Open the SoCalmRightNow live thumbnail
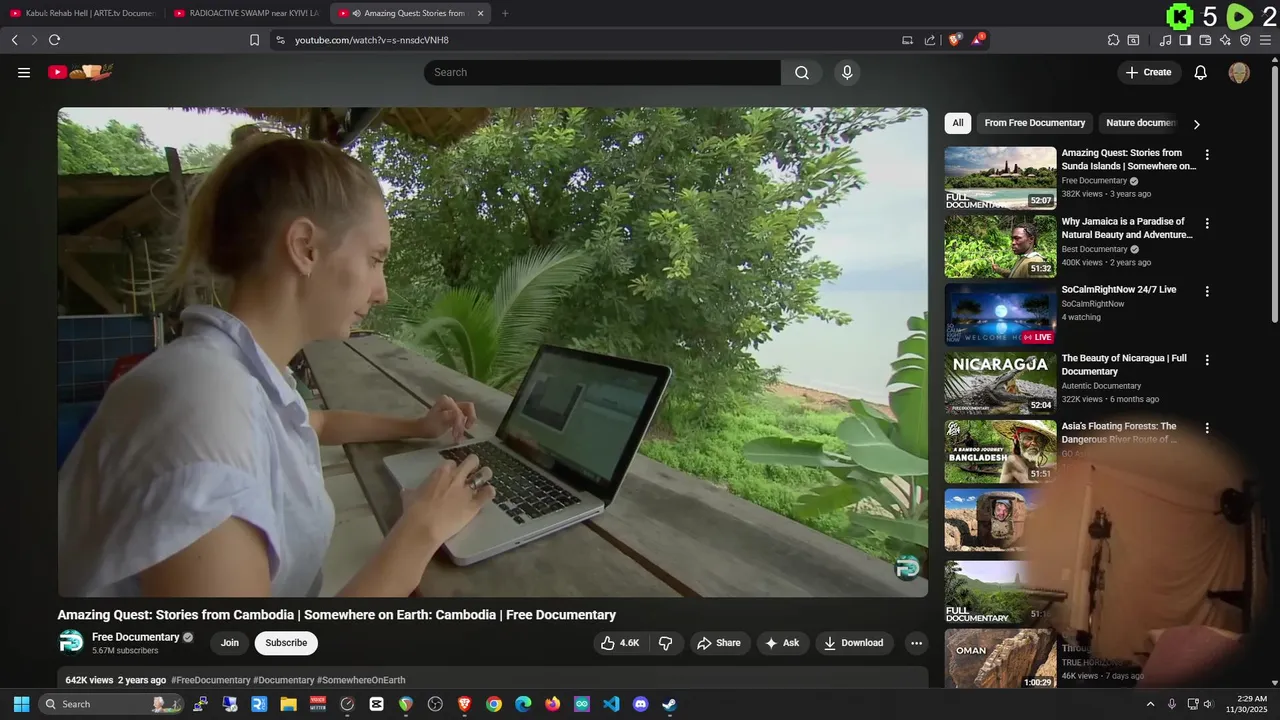The image size is (1280, 720). 1000,314
